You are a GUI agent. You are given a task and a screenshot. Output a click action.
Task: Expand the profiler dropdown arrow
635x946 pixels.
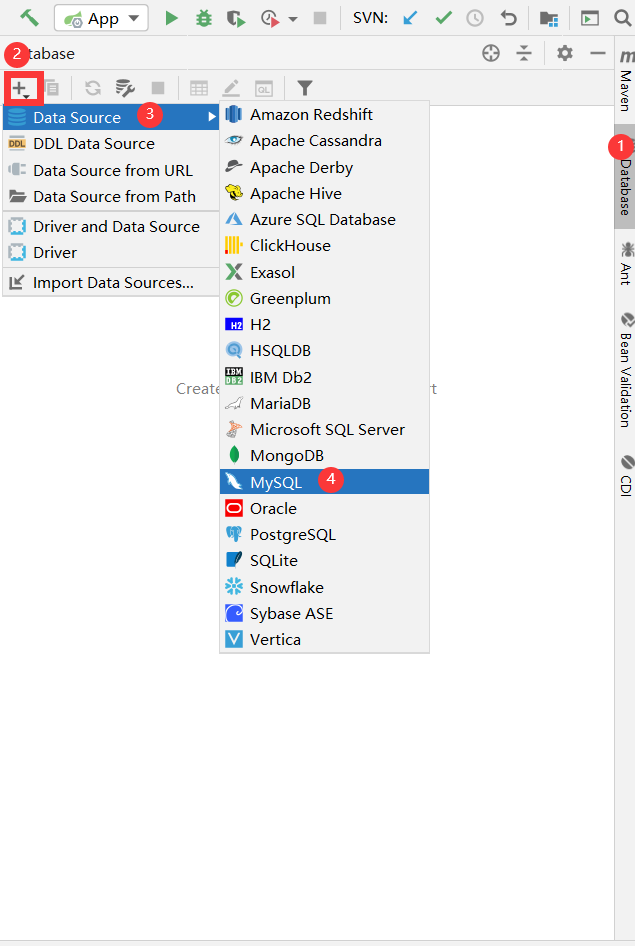pyautogui.click(x=293, y=19)
